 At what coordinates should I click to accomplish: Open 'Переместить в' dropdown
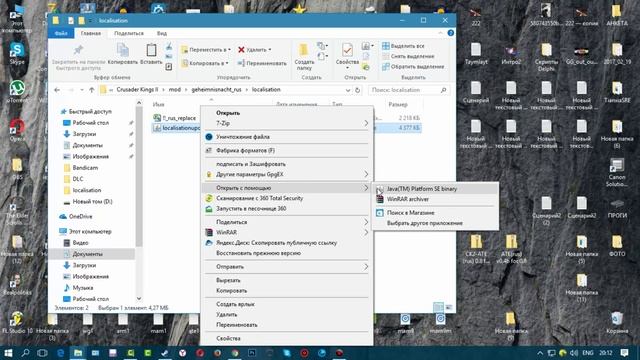(x=206, y=49)
